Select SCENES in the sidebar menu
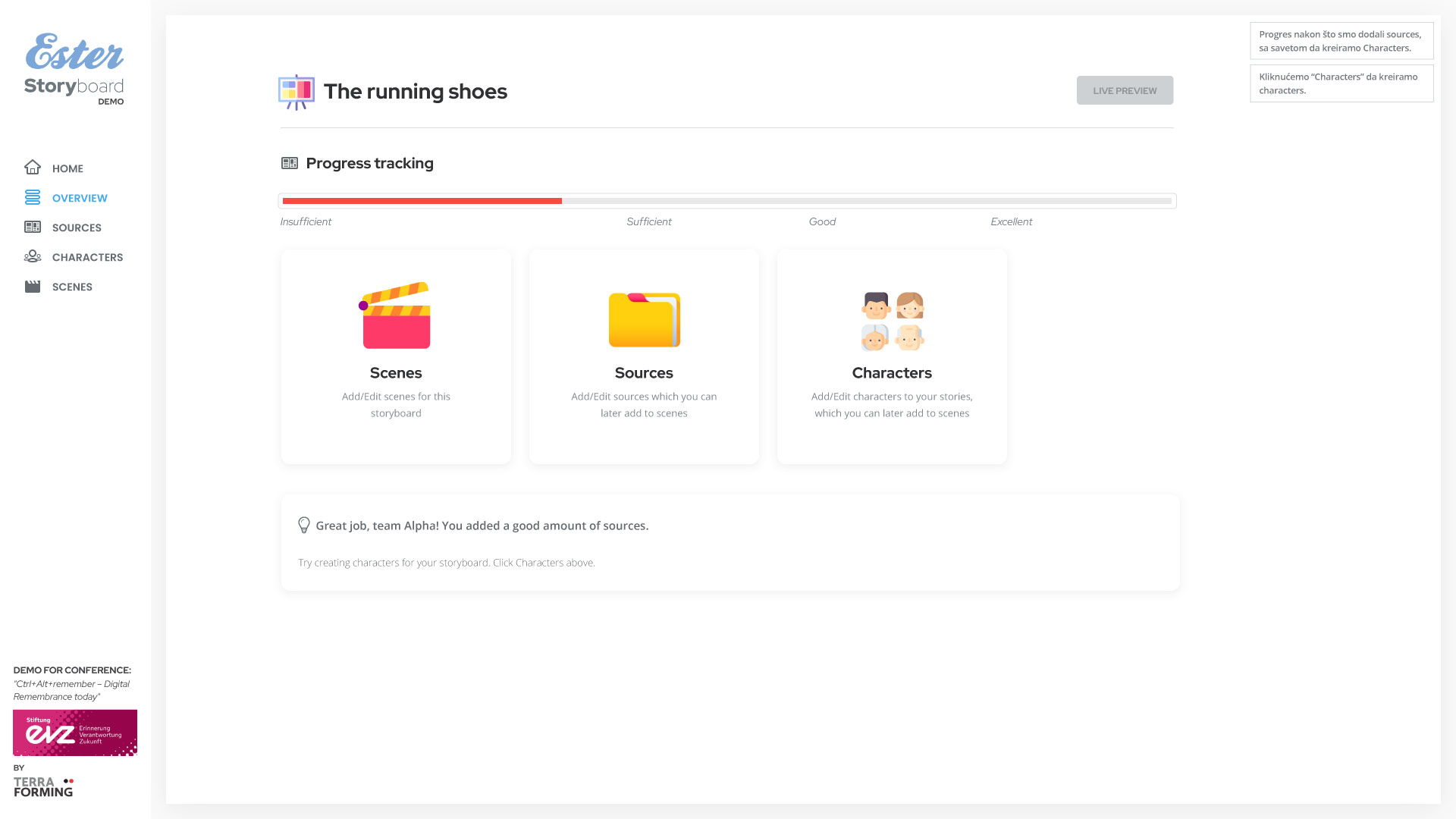Viewport: 1456px width, 819px height. [x=72, y=287]
